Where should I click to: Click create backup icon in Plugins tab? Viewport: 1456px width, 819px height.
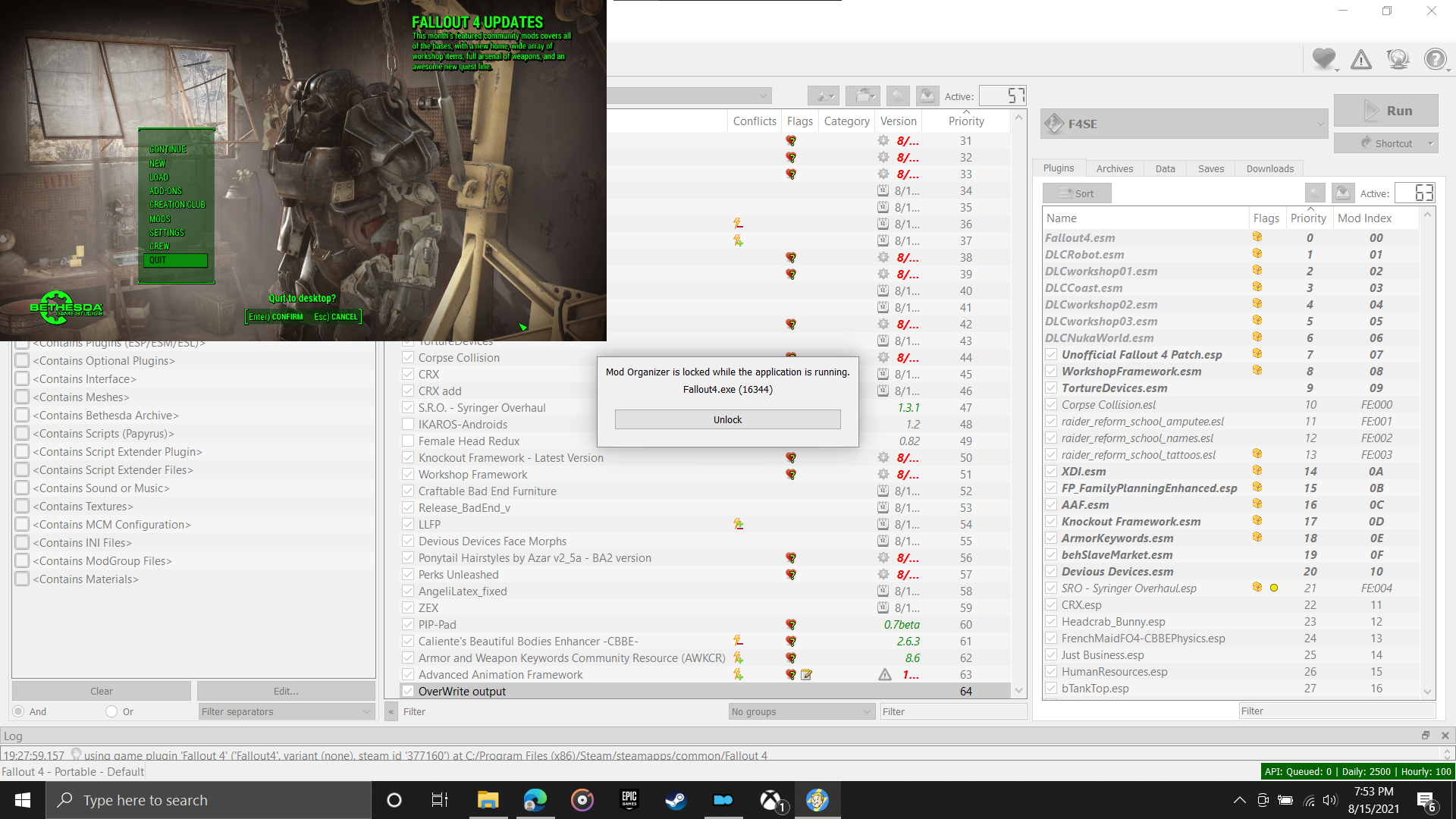pos(1343,193)
